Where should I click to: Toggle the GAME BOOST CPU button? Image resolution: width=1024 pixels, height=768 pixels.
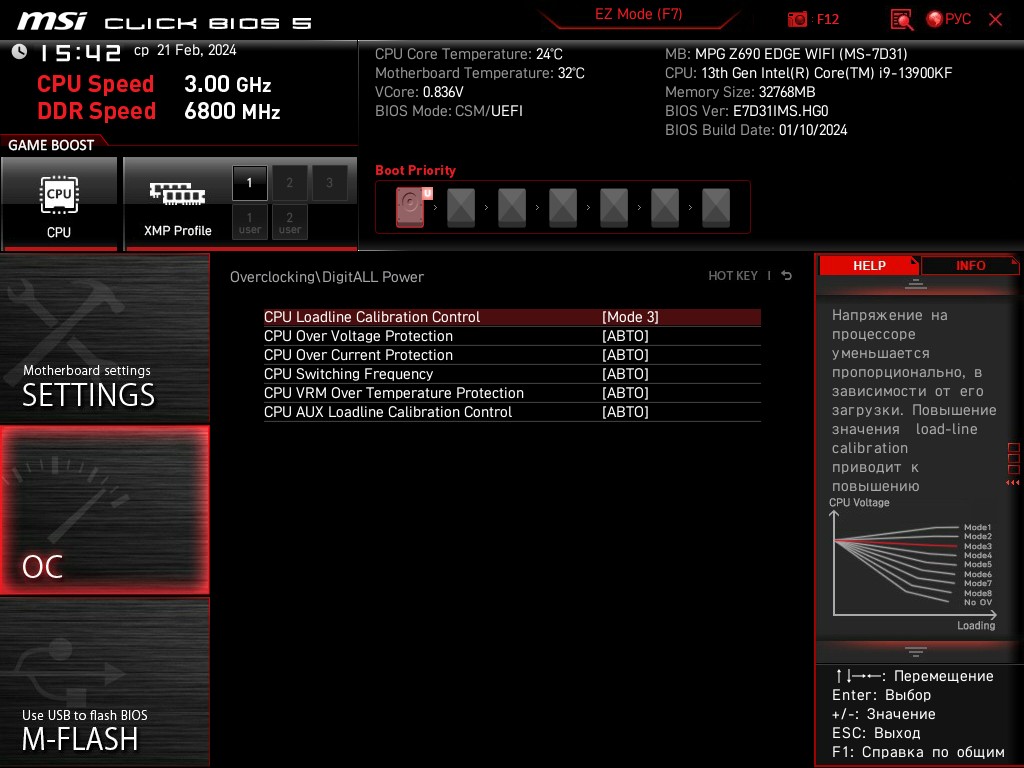point(59,204)
